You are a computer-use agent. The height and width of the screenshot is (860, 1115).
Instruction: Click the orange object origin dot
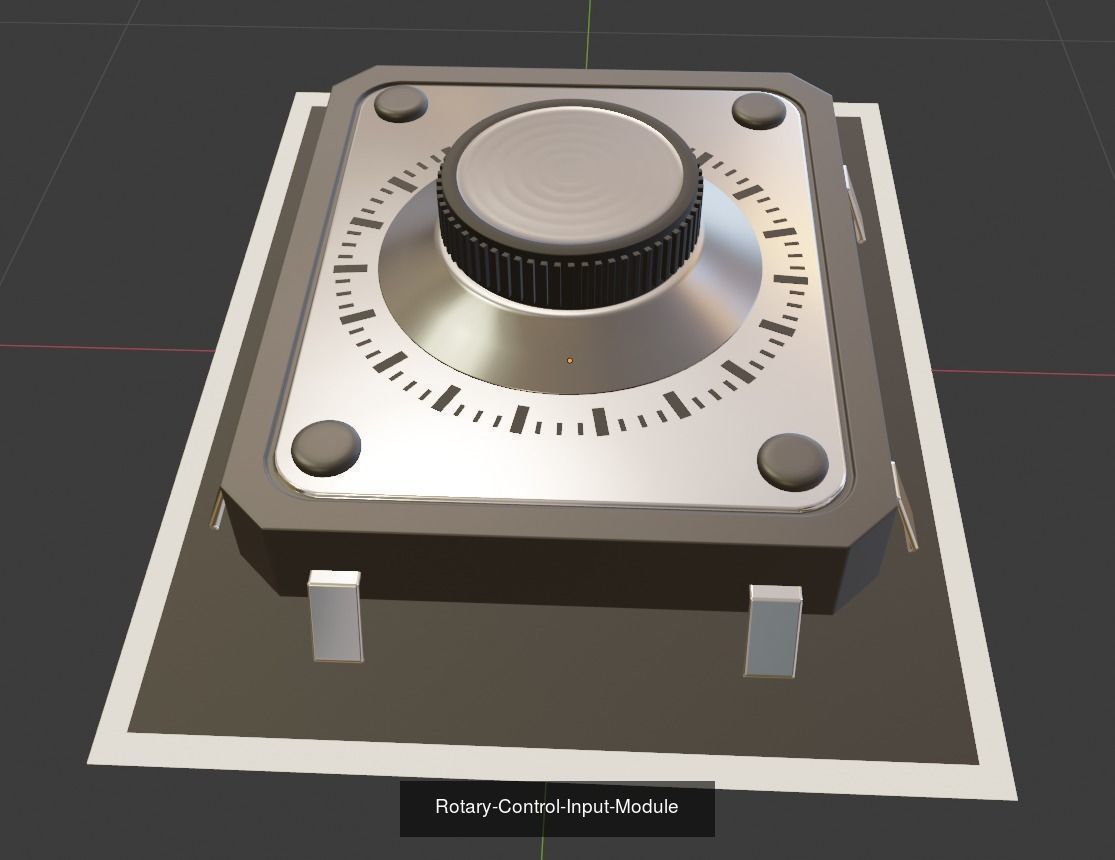[570, 361]
